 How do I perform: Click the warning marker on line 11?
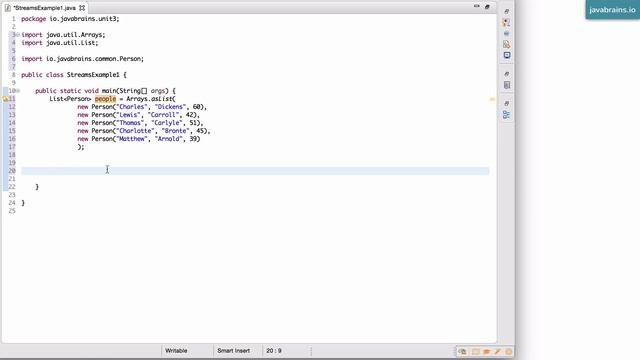click(x=5, y=99)
